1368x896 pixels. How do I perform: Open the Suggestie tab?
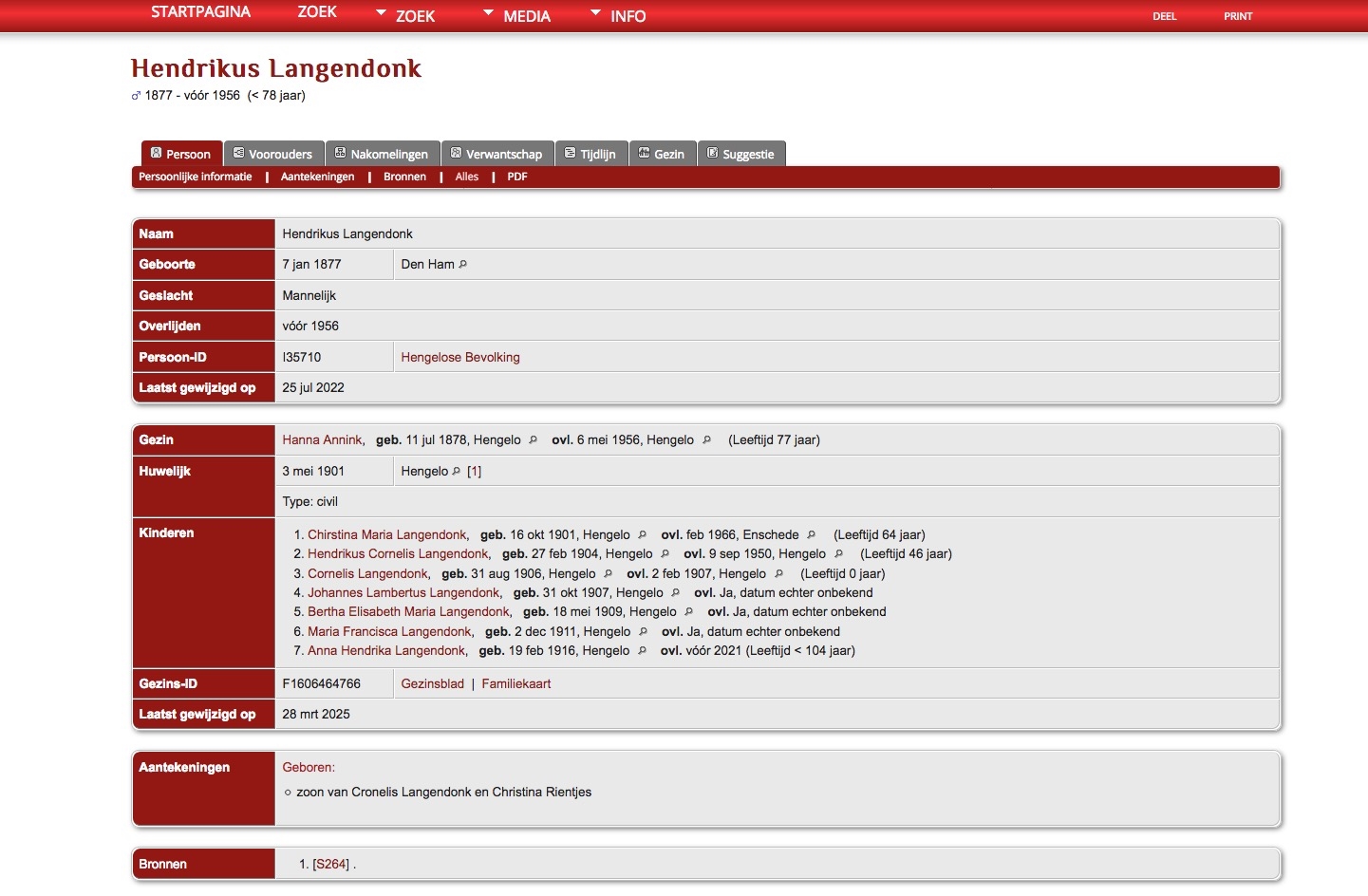coord(741,154)
